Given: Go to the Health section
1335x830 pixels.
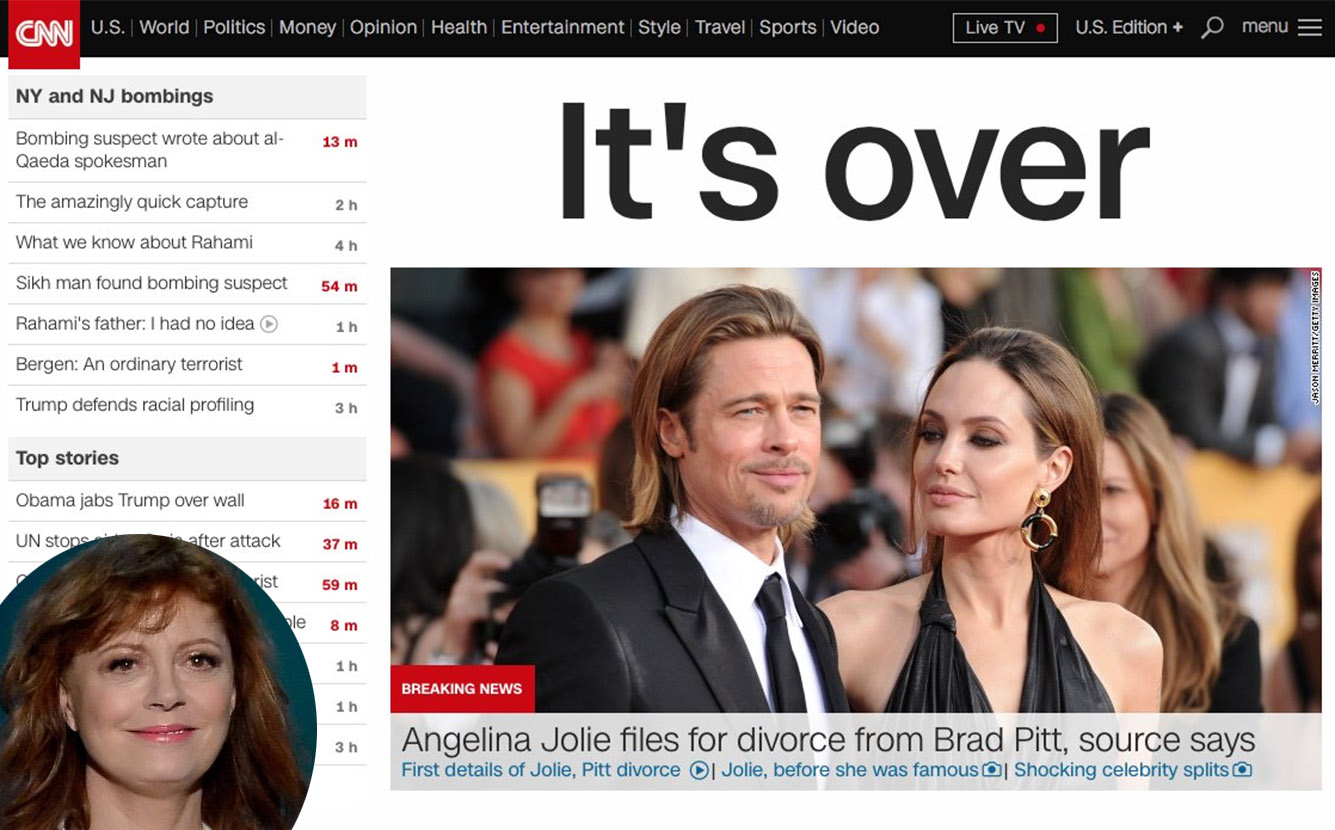Looking at the screenshot, I should pyautogui.click(x=459, y=28).
